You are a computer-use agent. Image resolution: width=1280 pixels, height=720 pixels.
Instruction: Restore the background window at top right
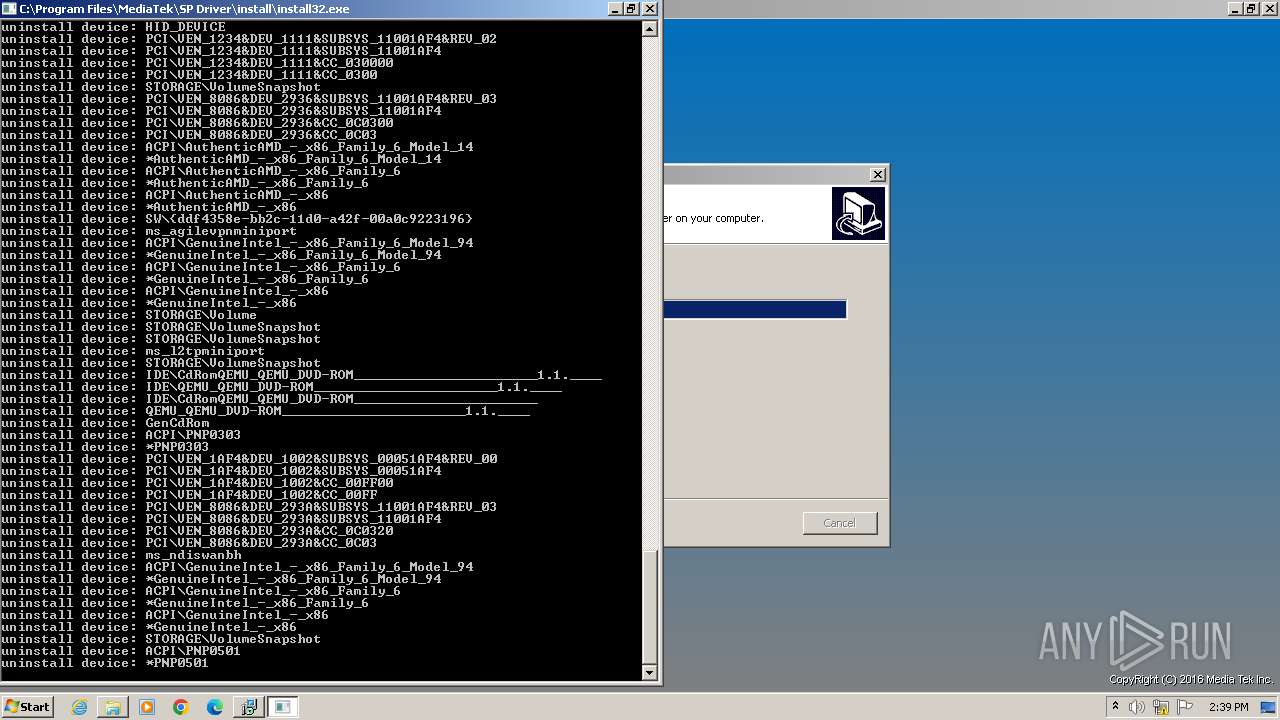(1251, 8)
